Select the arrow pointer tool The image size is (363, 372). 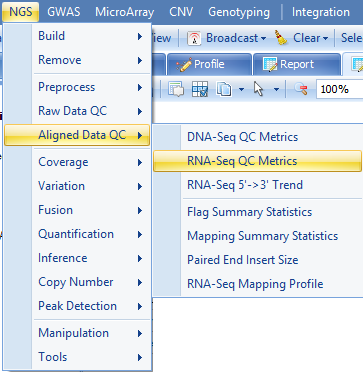click(258, 89)
